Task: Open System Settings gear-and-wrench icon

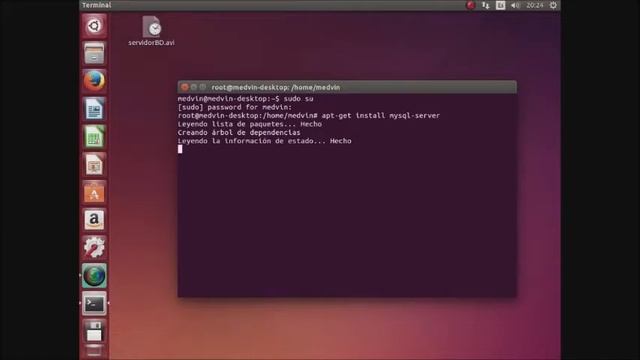Action: (x=94, y=248)
